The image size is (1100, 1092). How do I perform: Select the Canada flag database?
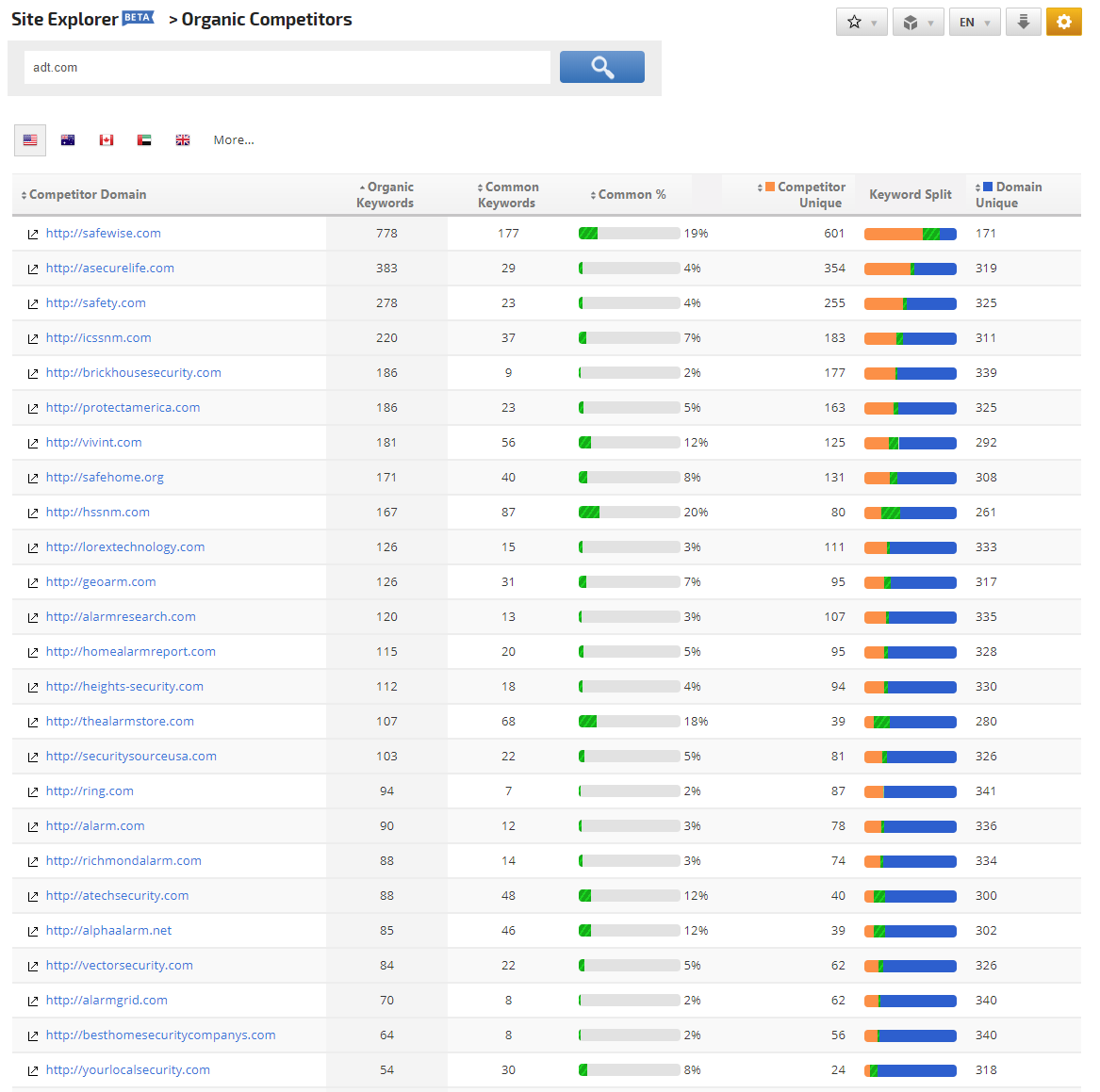click(x=107, y=140)
